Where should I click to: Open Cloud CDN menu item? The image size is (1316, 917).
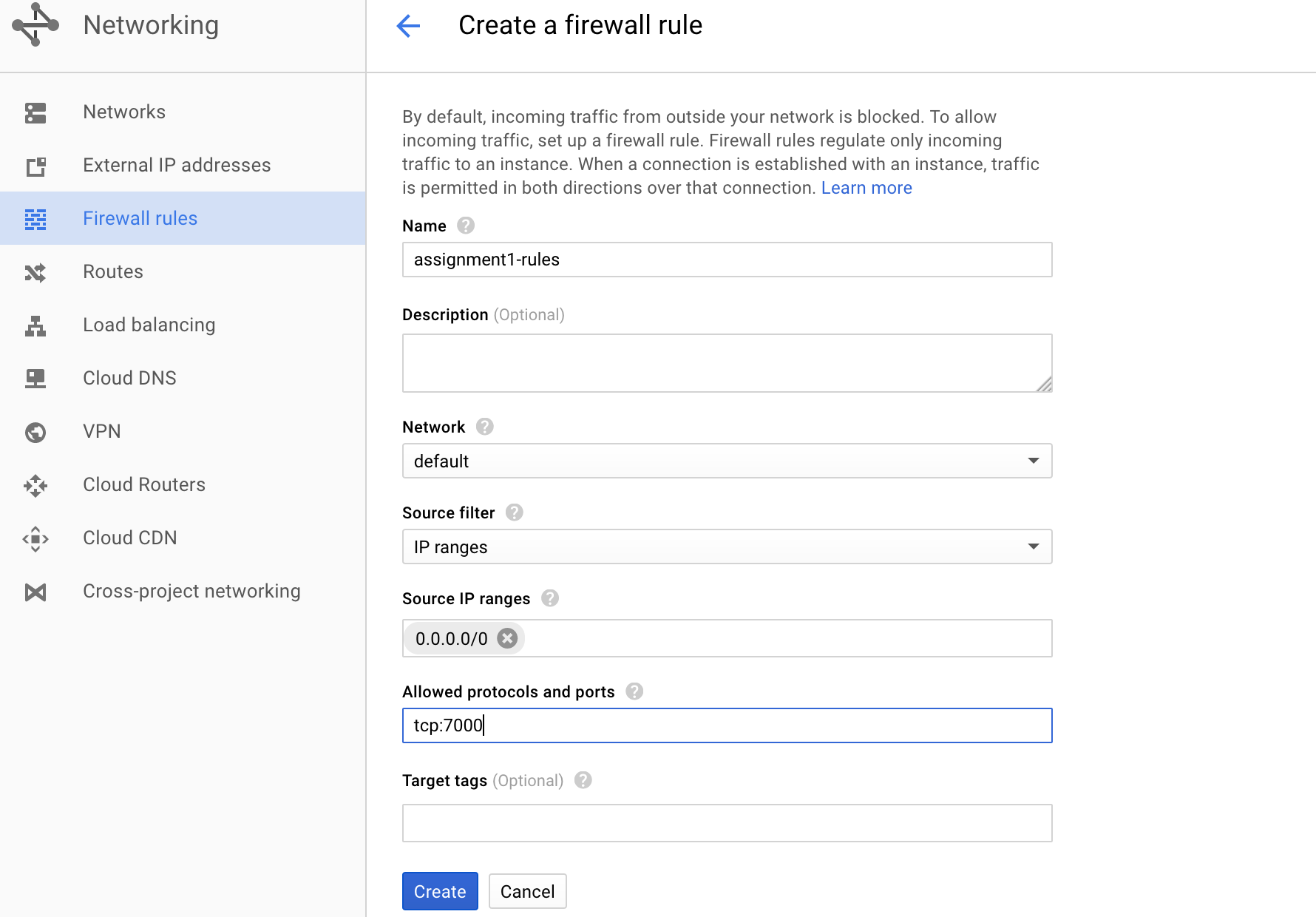pos(130,538)
